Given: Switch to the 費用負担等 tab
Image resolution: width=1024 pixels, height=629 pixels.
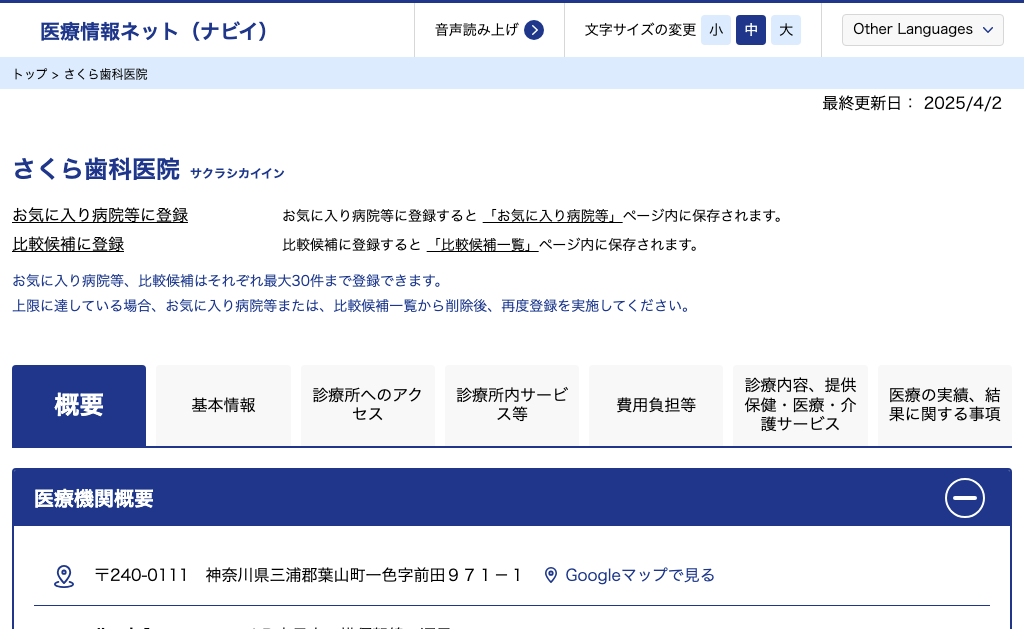Looking at the screenshot, I should coord(656,405).
